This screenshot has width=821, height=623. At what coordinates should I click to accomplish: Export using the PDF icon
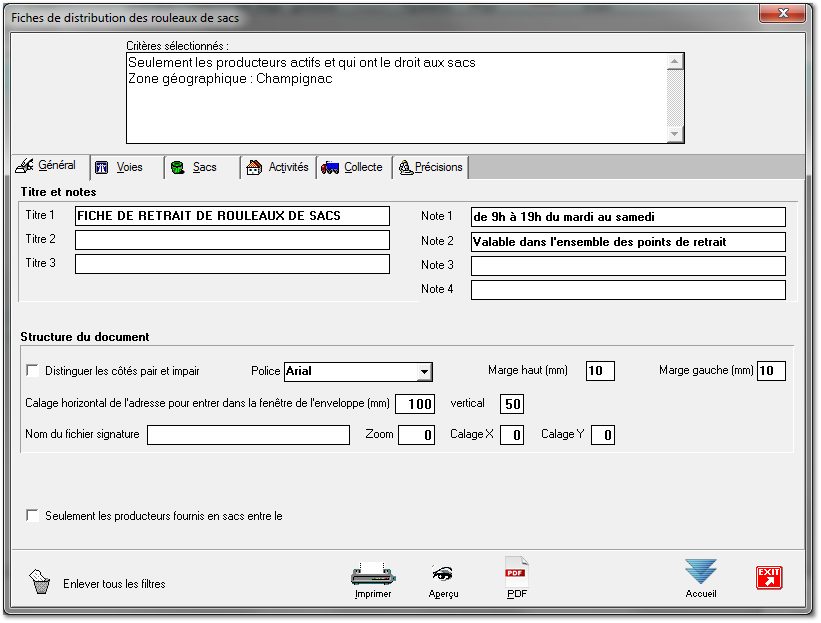pos(516,573)
